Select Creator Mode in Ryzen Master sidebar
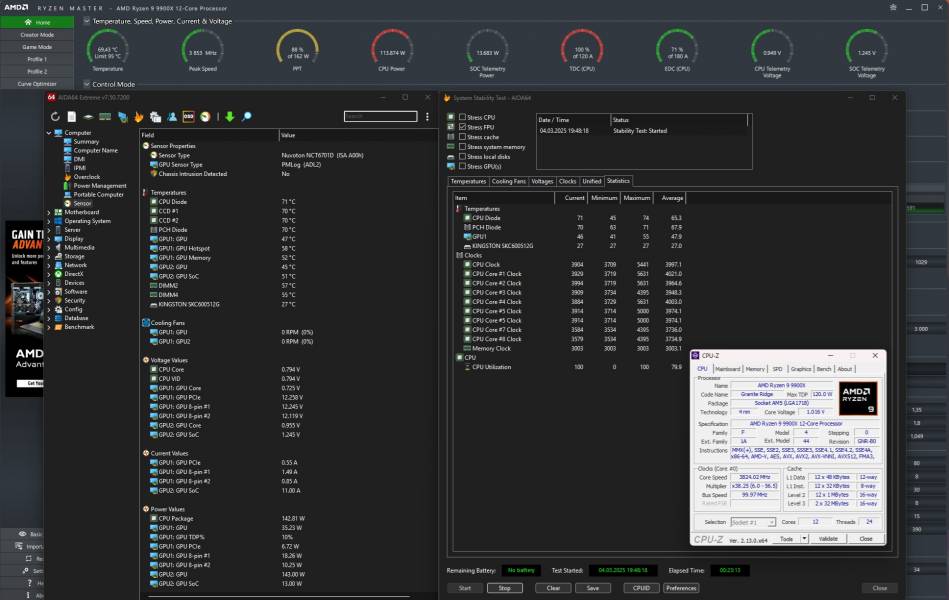This screenshot has width=949, height=600. tap(37, 35)
